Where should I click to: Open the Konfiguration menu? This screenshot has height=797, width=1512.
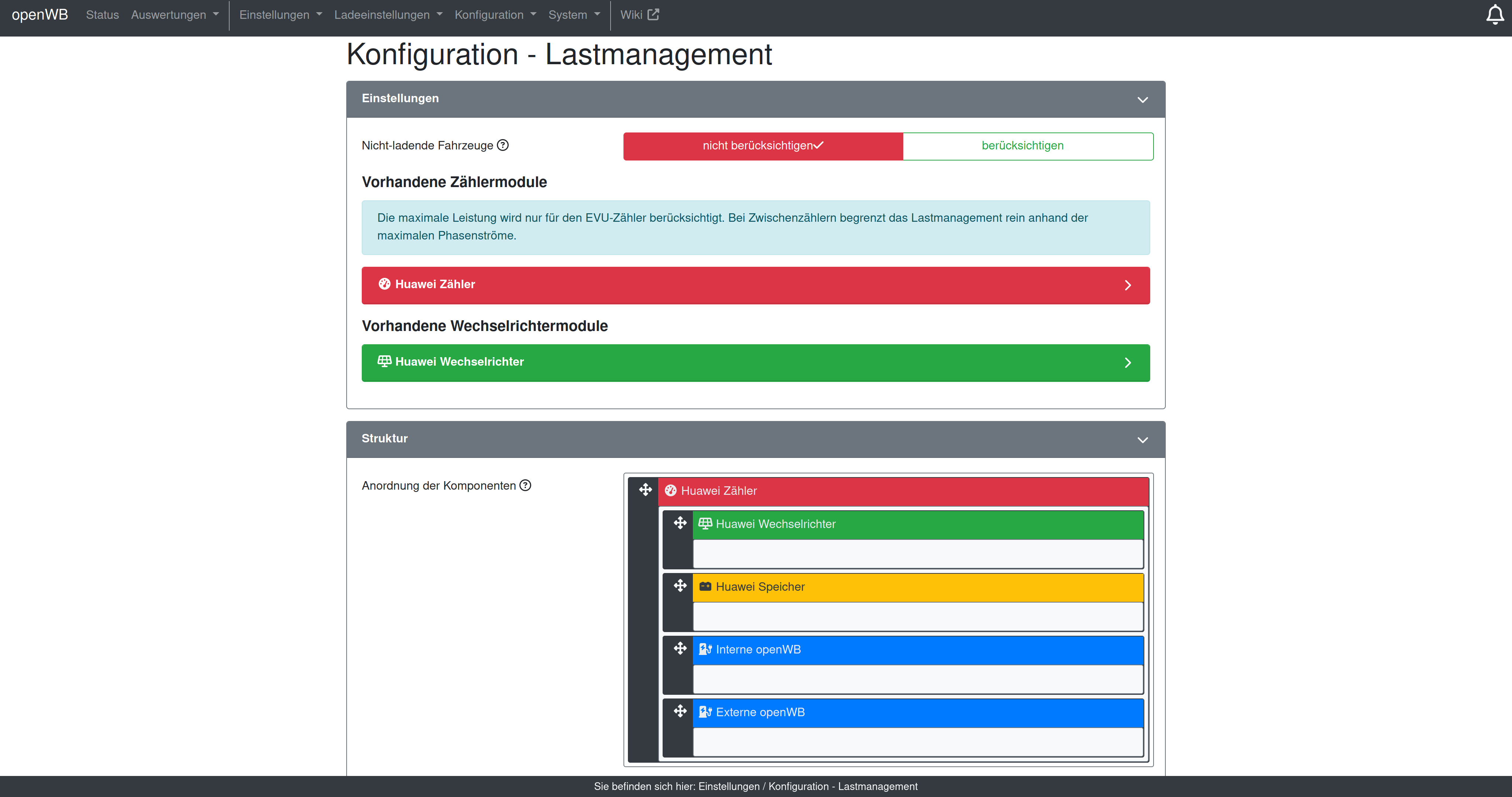coord(495,15)
